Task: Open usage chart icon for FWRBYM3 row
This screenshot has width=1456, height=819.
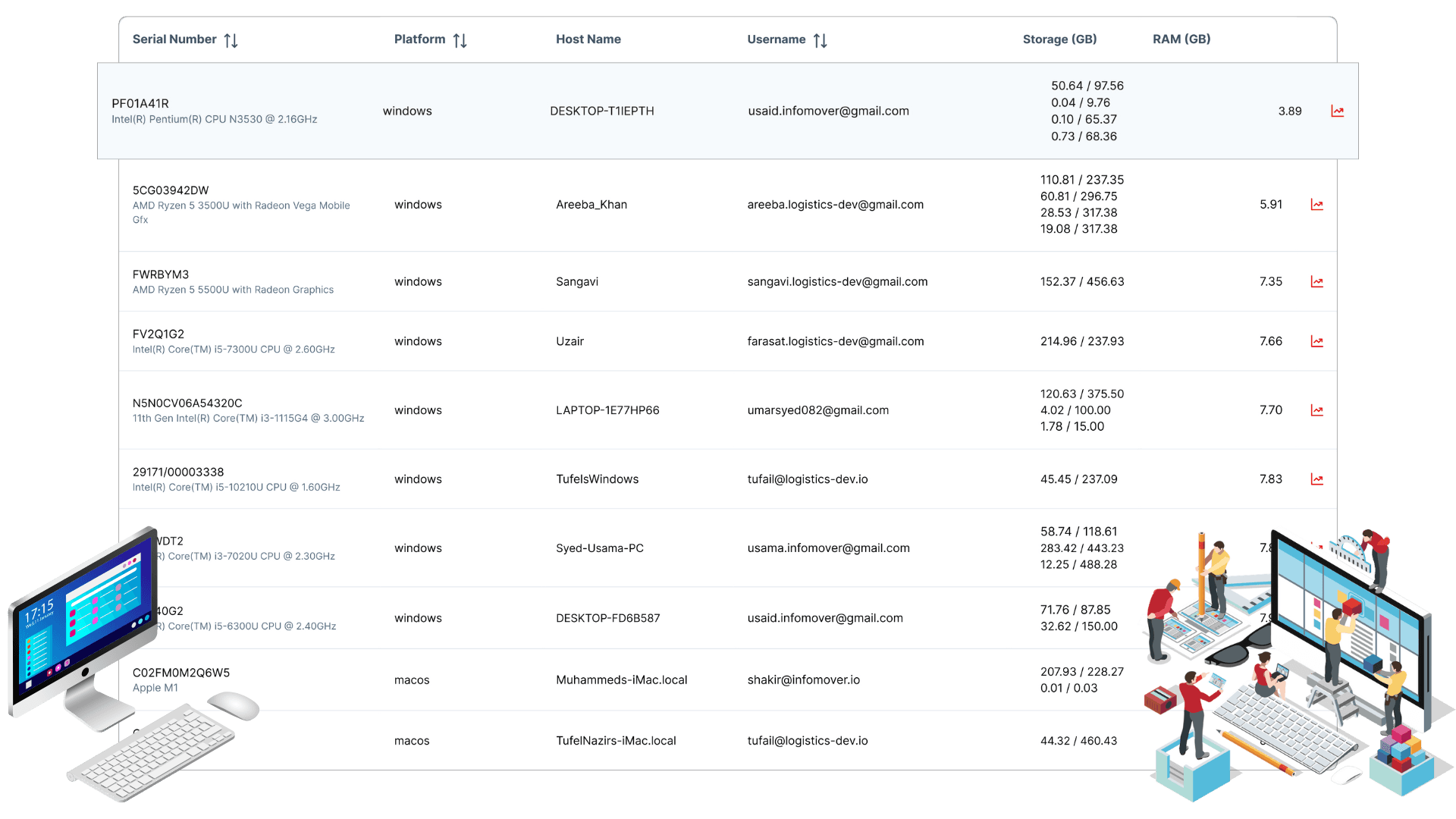Action: coord(1317,282)
